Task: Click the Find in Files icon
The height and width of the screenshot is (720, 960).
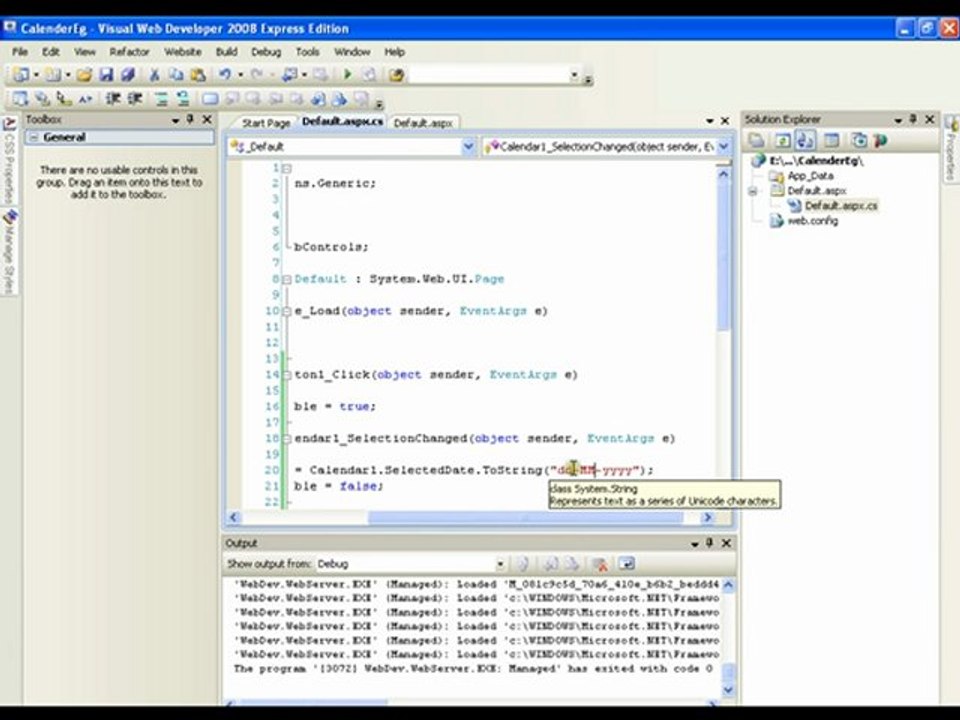Action: [397, 75]
